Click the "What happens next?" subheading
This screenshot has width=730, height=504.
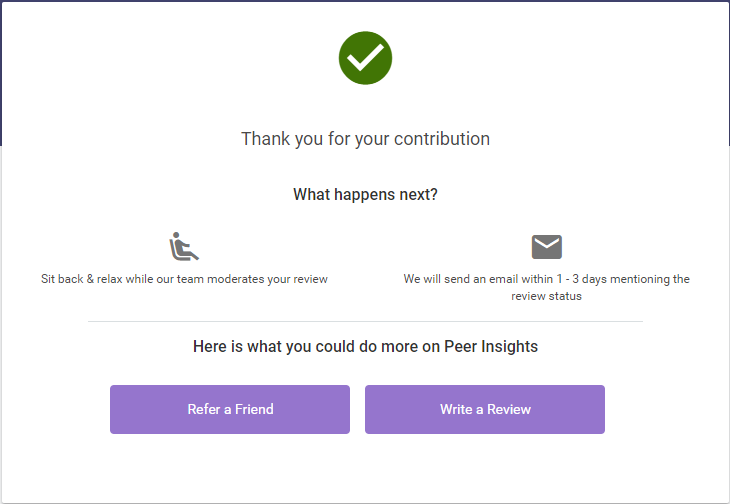point(365,194)
